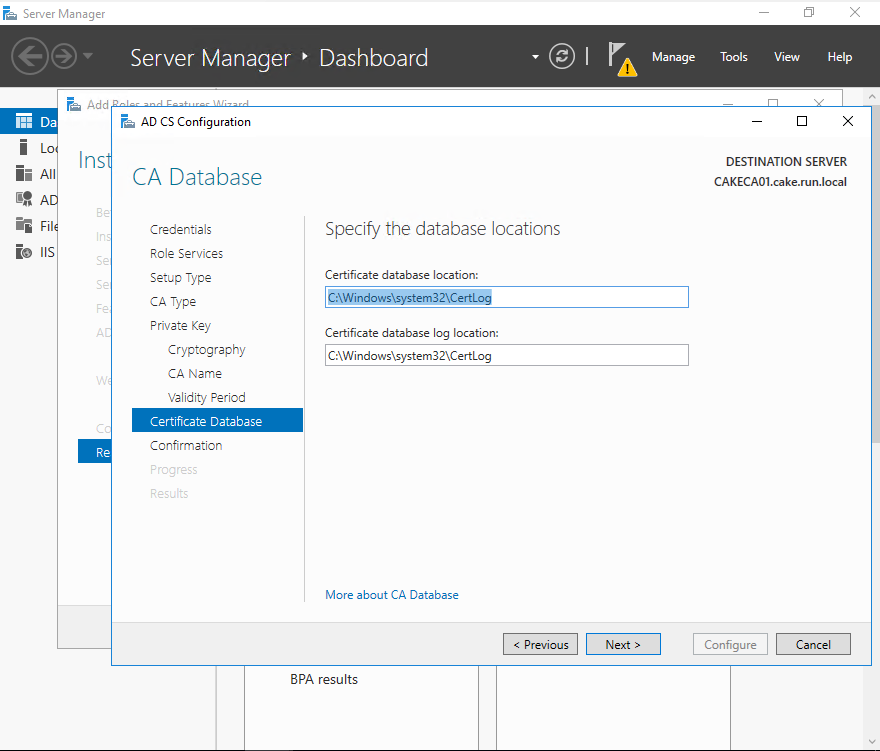Click the All Servers sidebar icon
The image size is (880, 751).
click(24, 174)
